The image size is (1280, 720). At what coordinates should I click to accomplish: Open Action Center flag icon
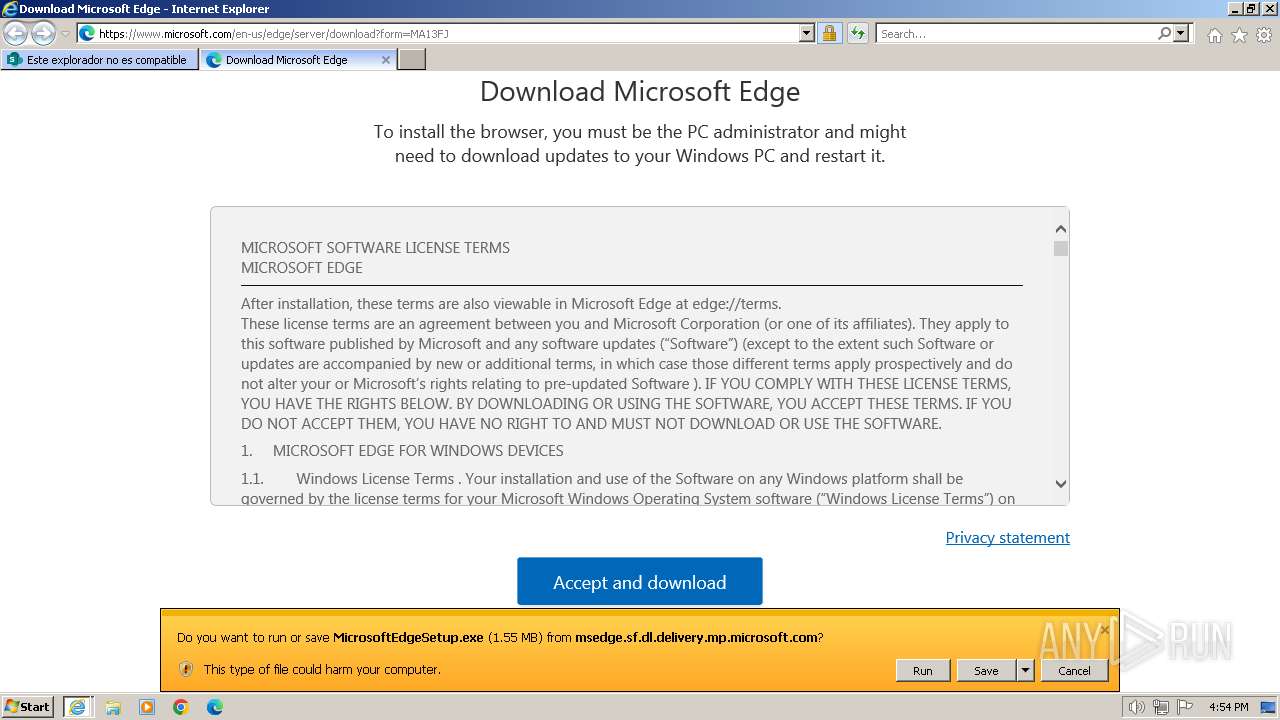click(x=1185, y=707)
